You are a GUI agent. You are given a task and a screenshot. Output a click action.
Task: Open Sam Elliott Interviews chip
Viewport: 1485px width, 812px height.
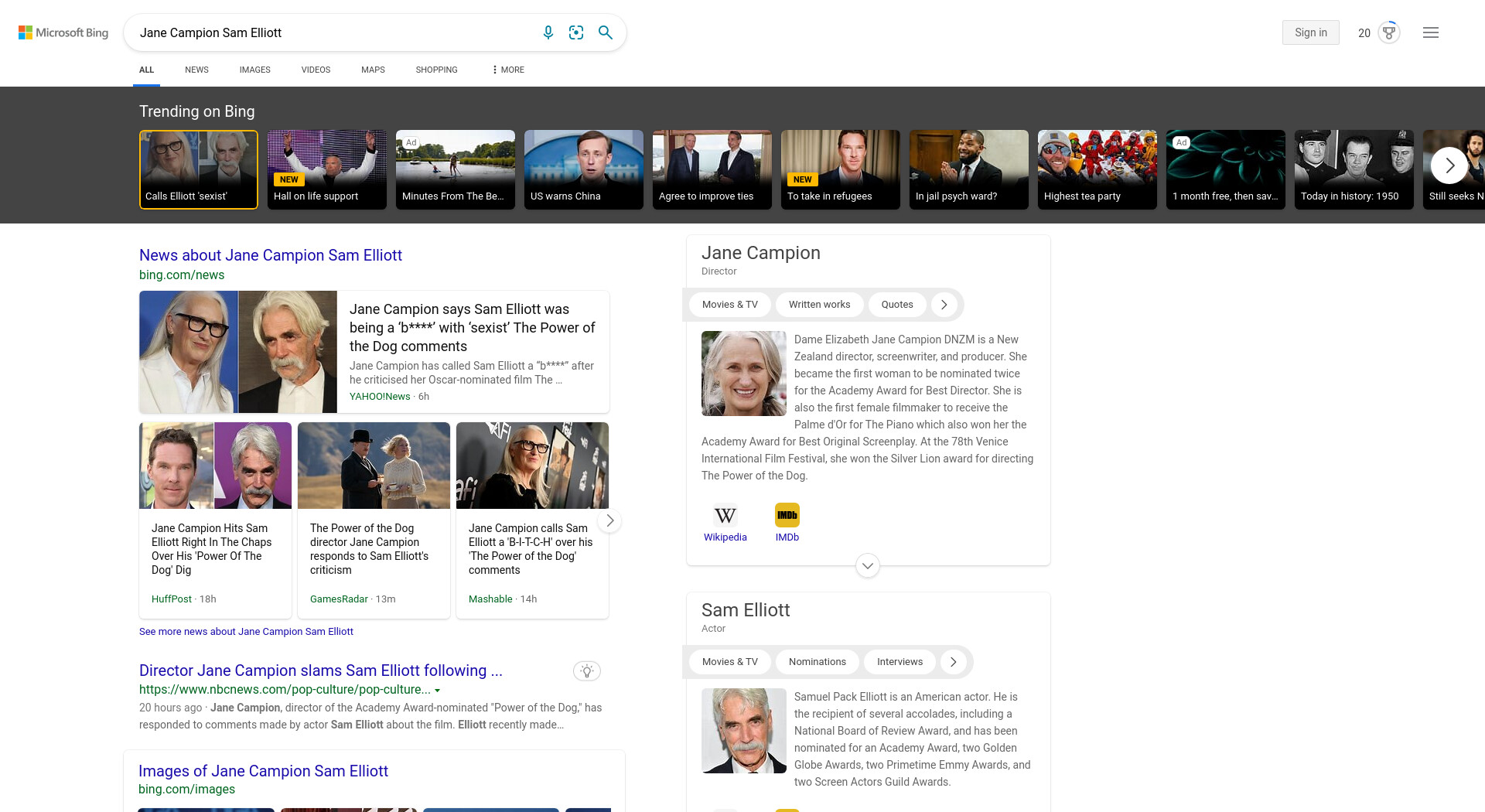pyautogui.click(x=900, y=662)
